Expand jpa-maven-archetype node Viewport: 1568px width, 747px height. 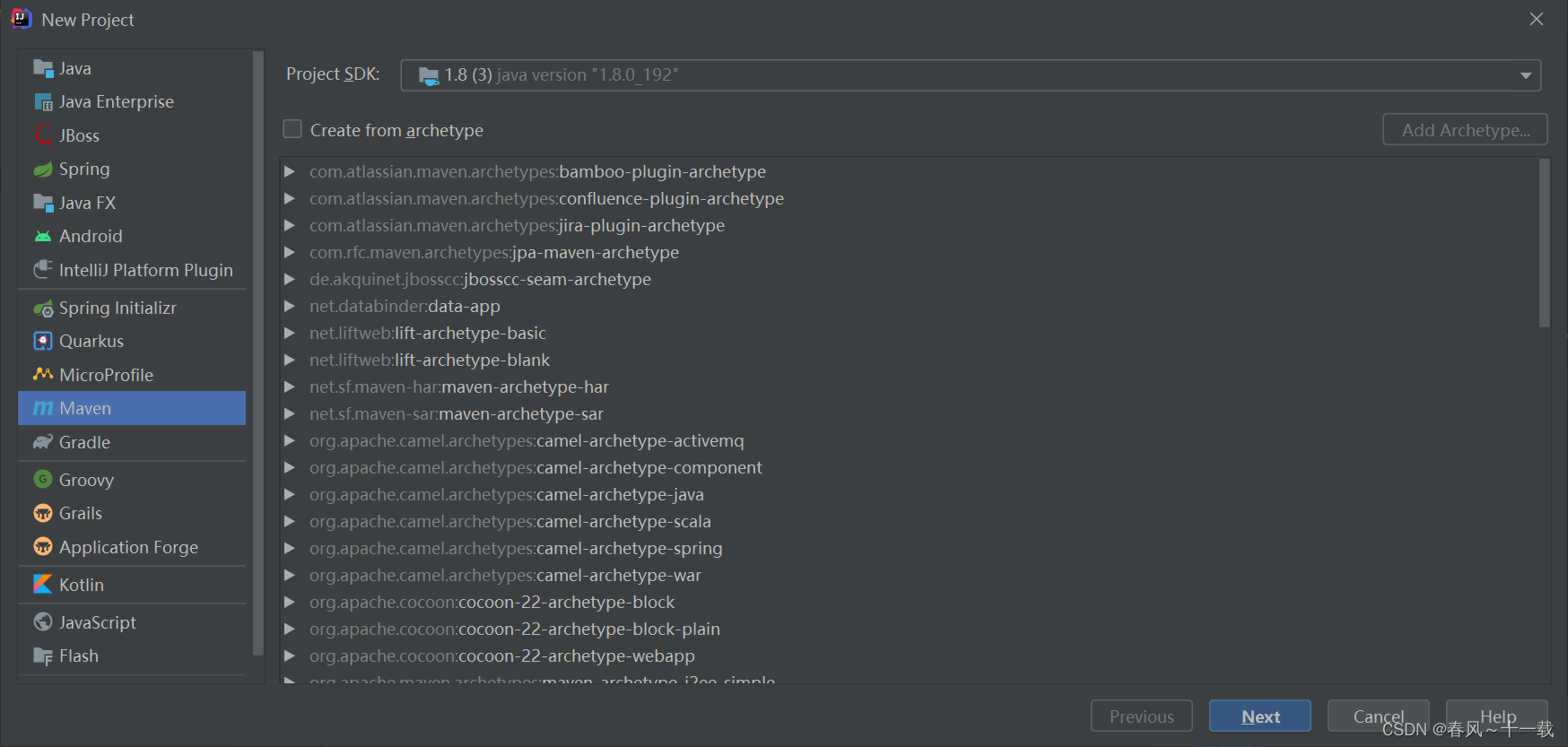pos(290,252)
